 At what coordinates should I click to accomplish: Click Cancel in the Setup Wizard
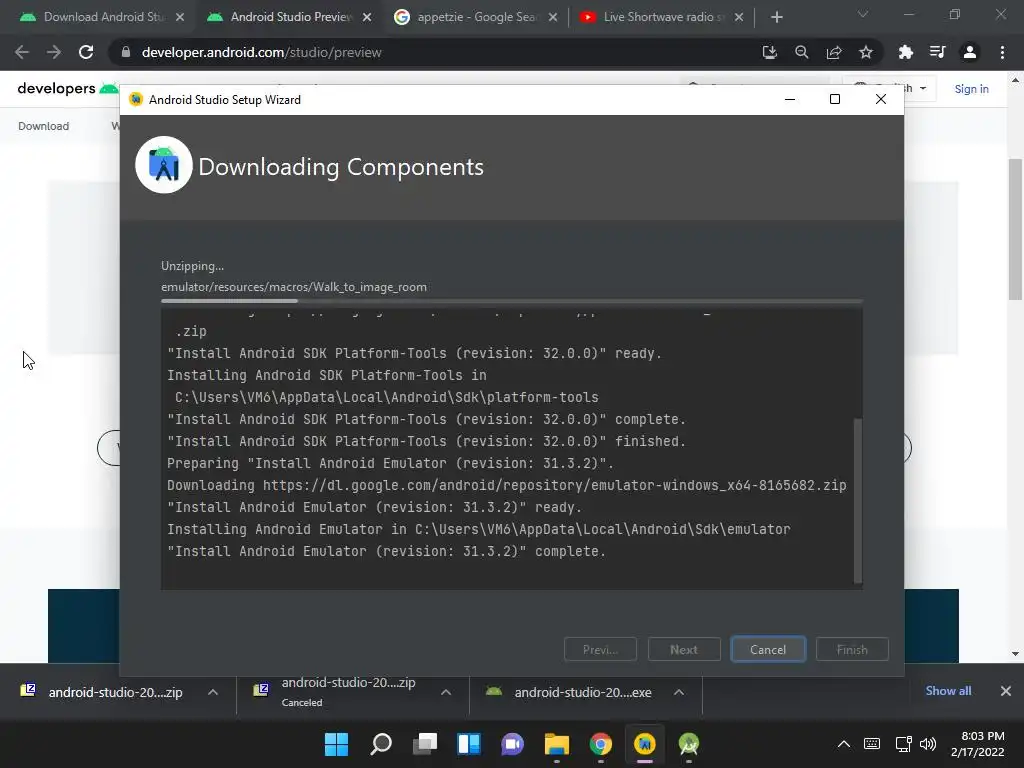point(768,649)
